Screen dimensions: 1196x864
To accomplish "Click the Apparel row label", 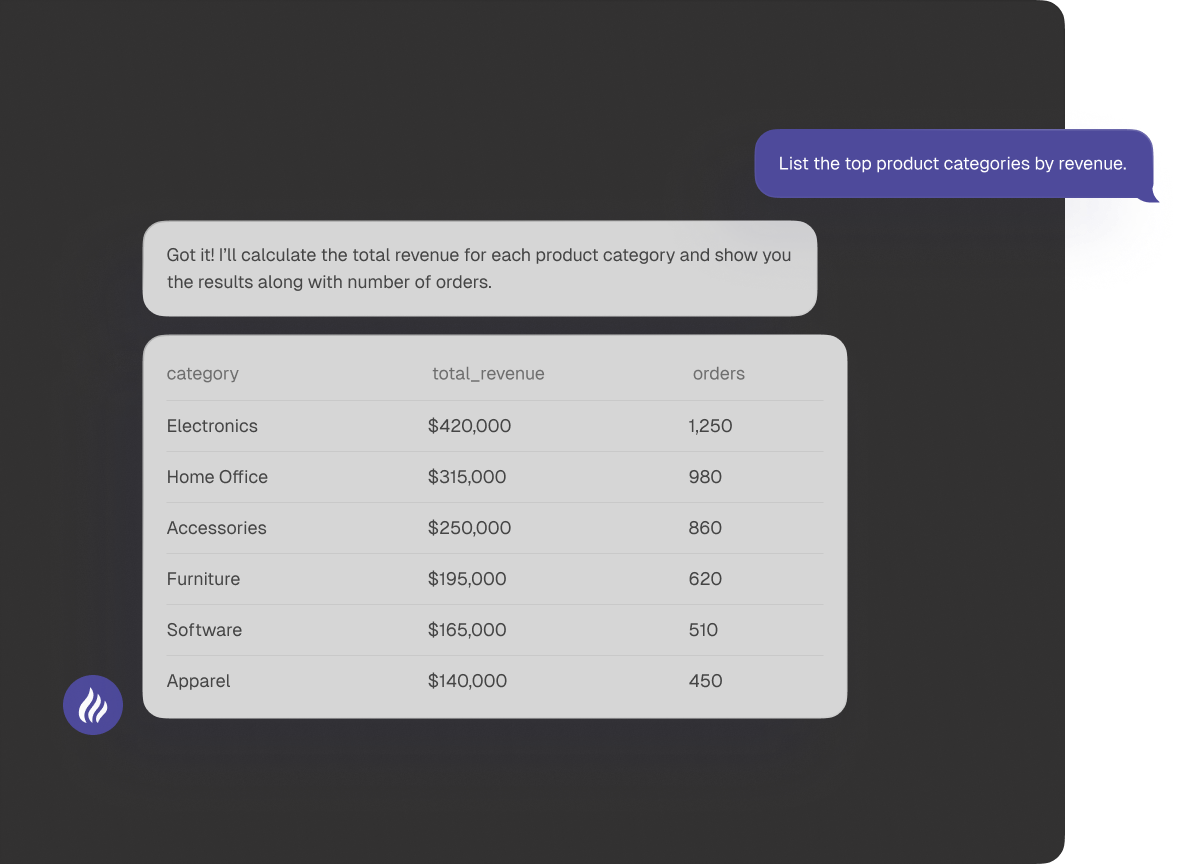I will (x=198, y=681).
